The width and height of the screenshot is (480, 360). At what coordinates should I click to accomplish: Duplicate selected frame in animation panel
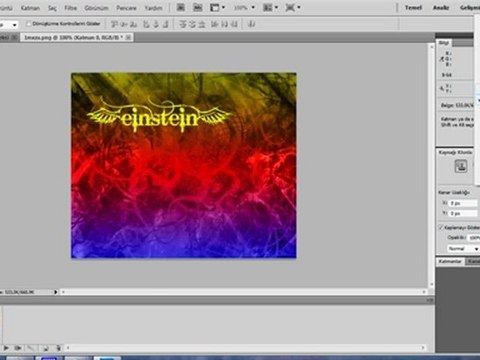pos(46,348)
